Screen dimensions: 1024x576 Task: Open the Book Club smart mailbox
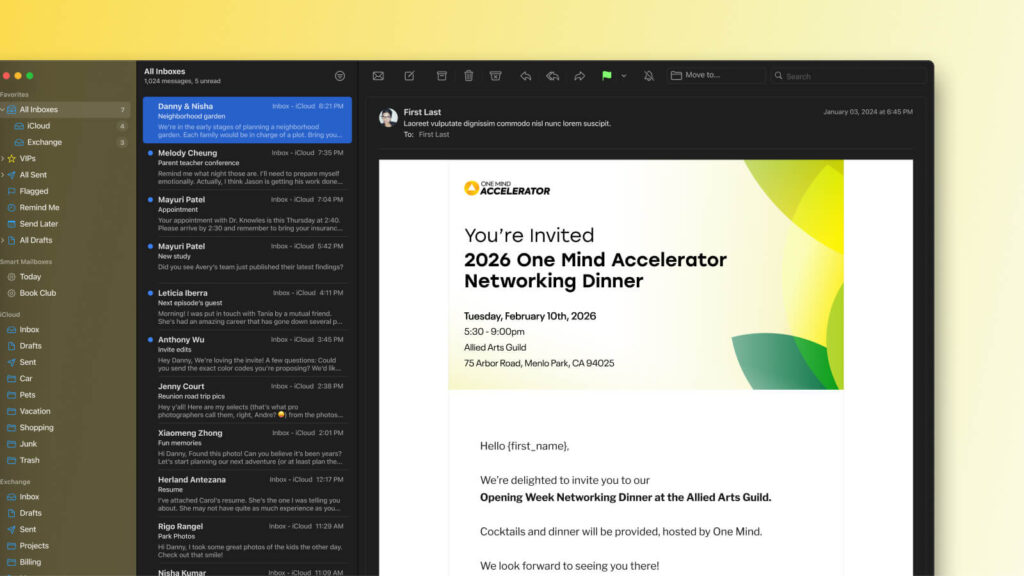(x=38, y=293)
